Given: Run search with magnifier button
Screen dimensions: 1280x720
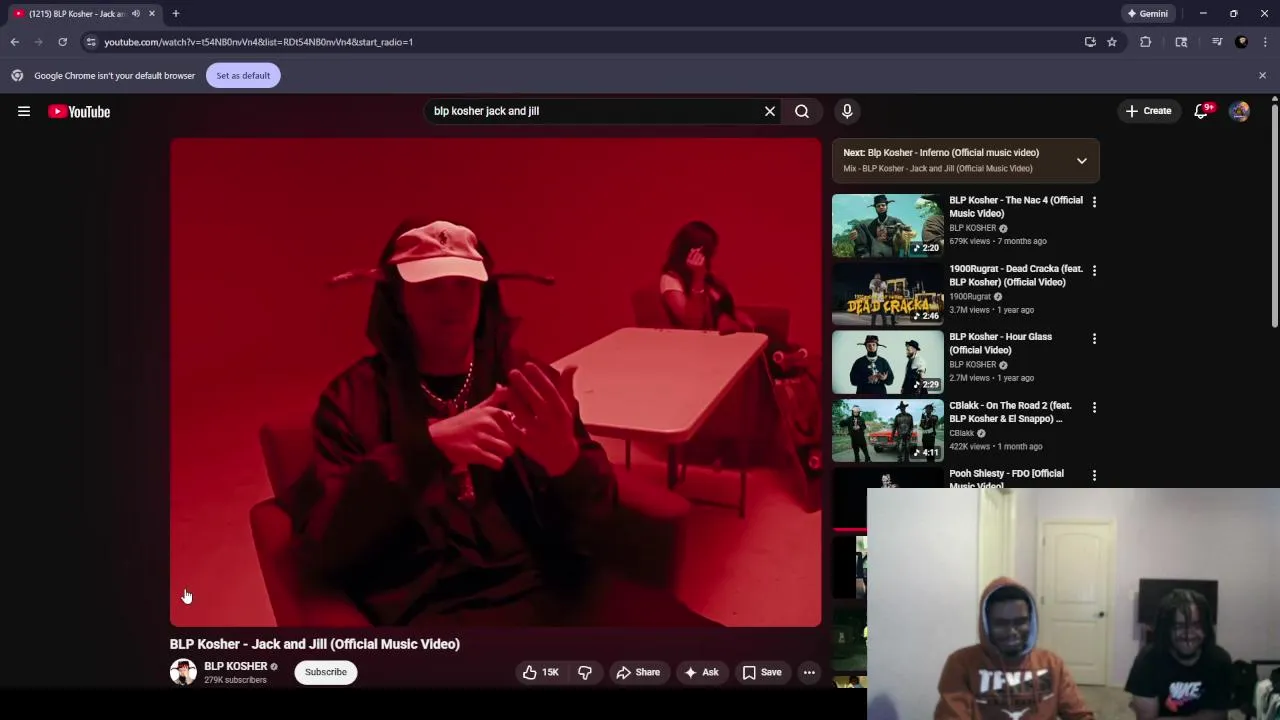Looking at the screenshot, I should pyautogui.click(x=802, y=111).
